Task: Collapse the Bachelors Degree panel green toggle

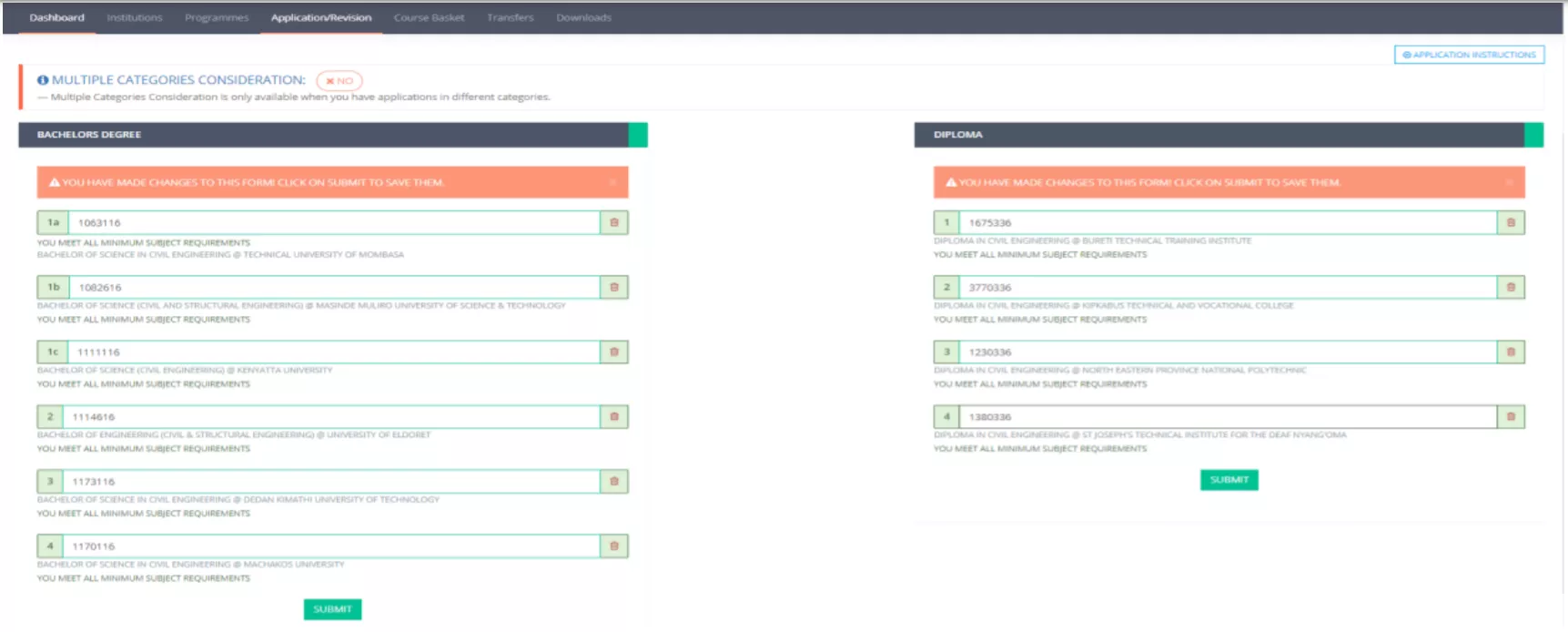Action: click(x=638, y=135)
